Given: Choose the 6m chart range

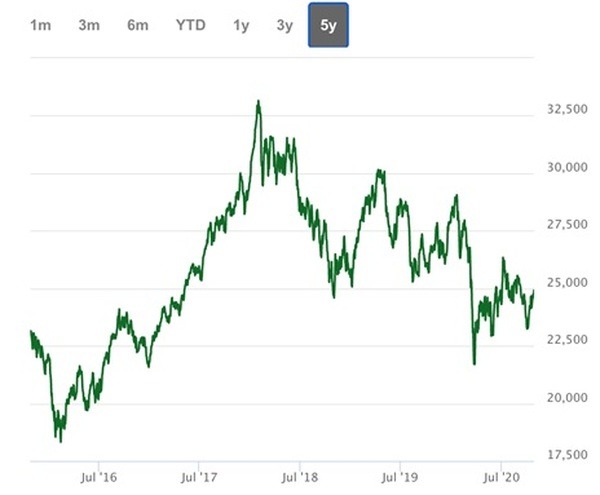Looking at the screenshot, I should point(138,25).
